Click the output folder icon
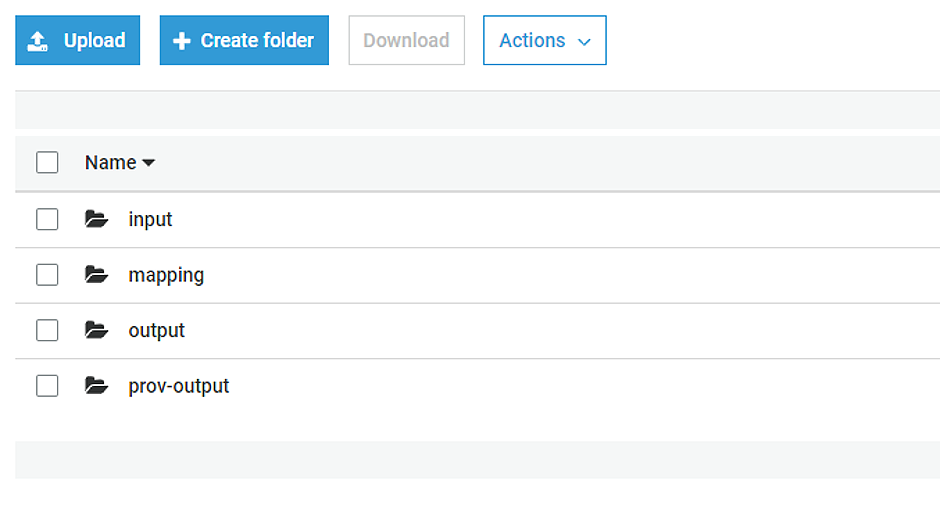Viewport: 941px width, 512px height. click(x=96, y=330)
